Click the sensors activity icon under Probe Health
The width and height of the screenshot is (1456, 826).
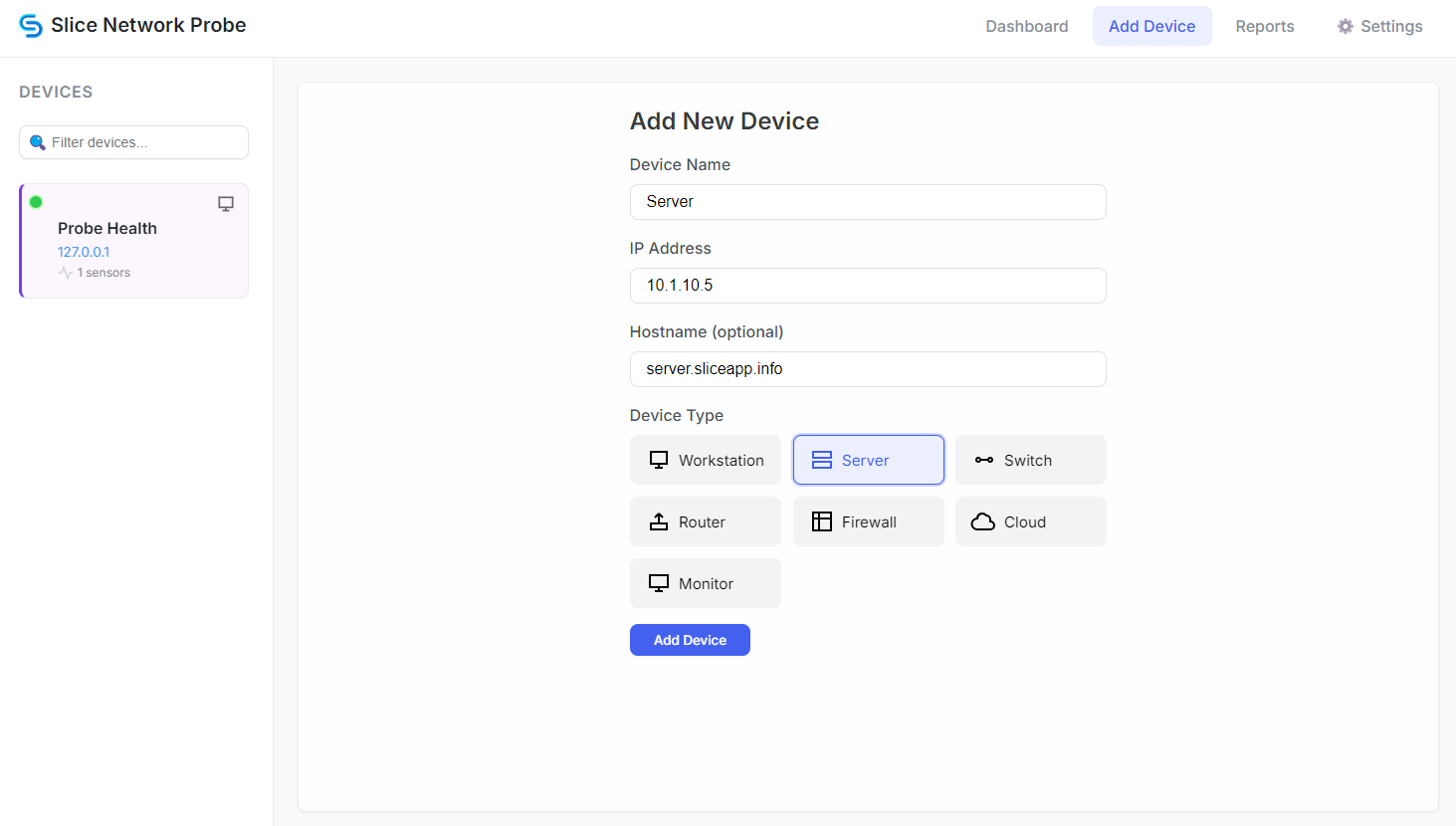coord(66,272)
